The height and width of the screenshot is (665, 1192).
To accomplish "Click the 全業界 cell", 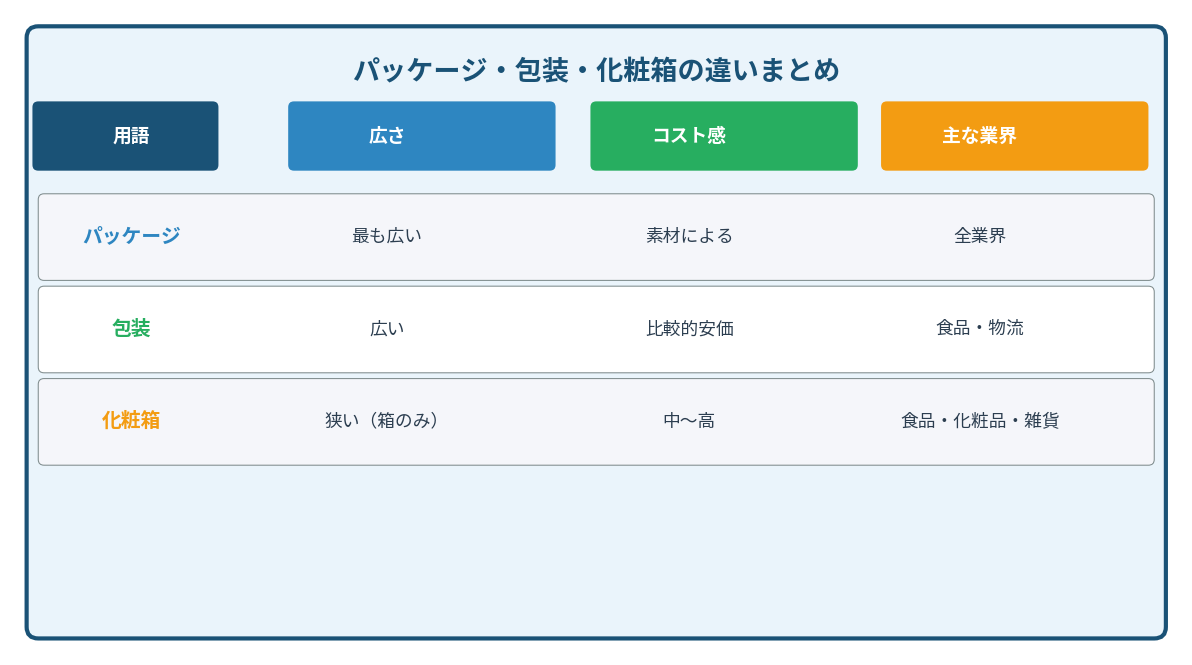I will 980,236.
